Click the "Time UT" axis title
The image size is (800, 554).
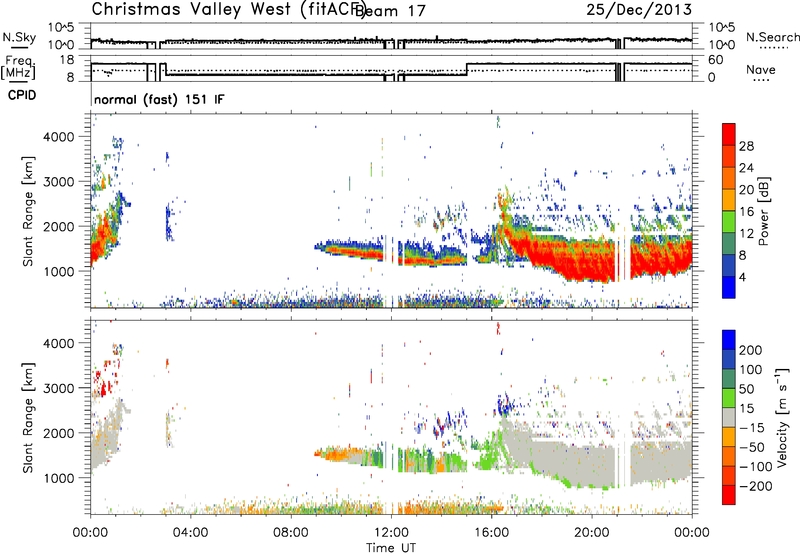tap(391, 548)
